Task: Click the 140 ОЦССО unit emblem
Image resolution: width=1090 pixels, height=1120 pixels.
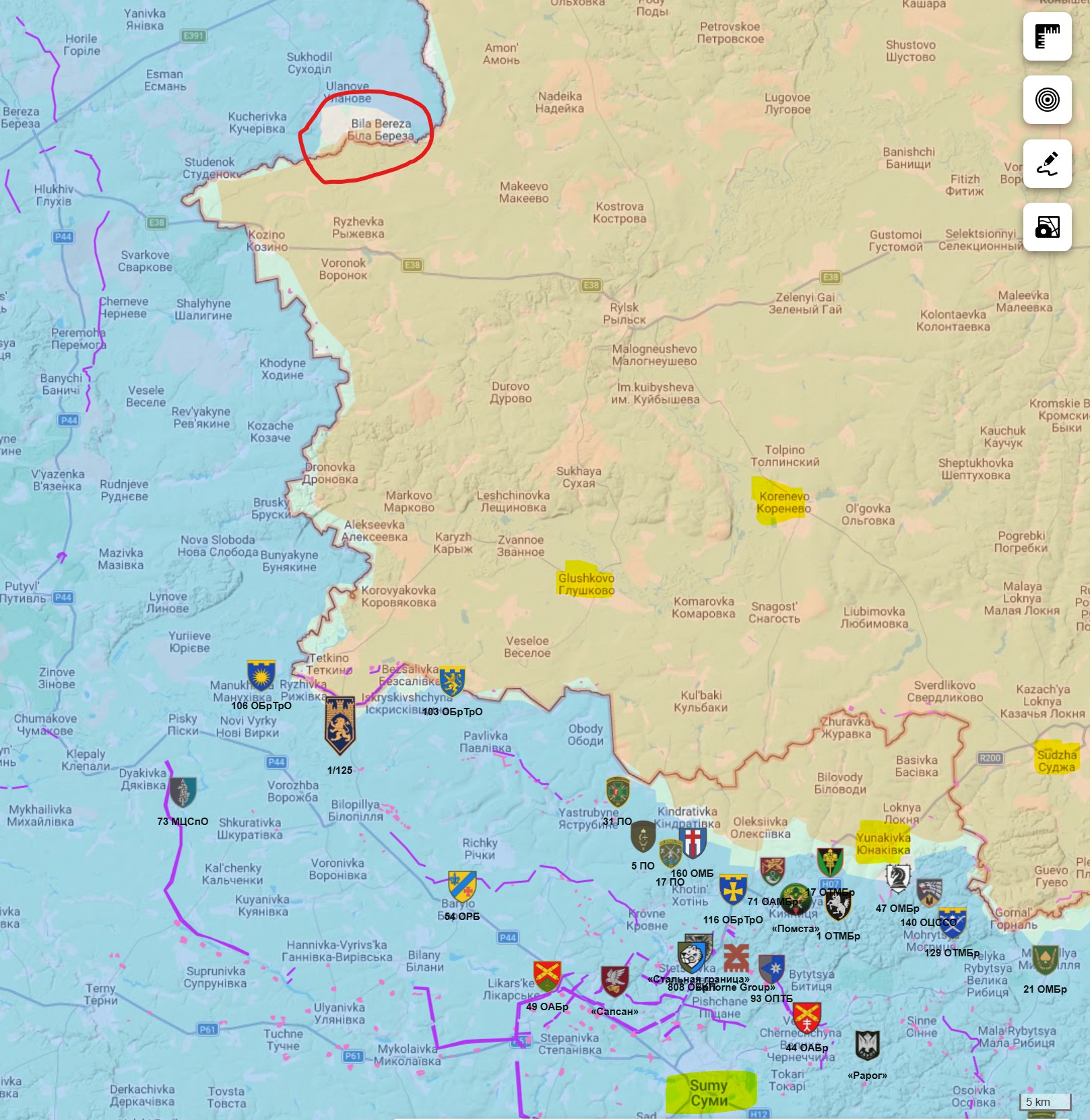Action: tap(929, 893)
